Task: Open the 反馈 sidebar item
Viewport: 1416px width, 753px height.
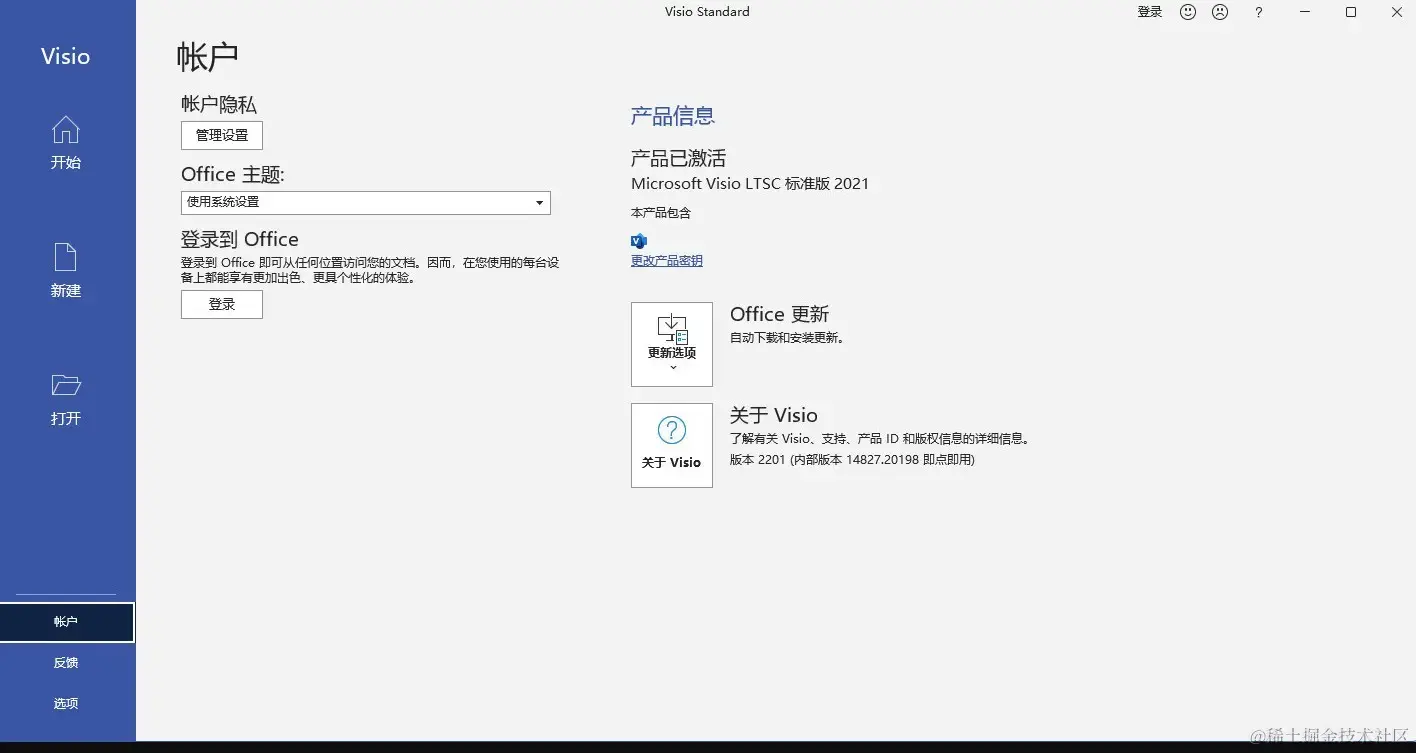Action: tap(66, 663)
